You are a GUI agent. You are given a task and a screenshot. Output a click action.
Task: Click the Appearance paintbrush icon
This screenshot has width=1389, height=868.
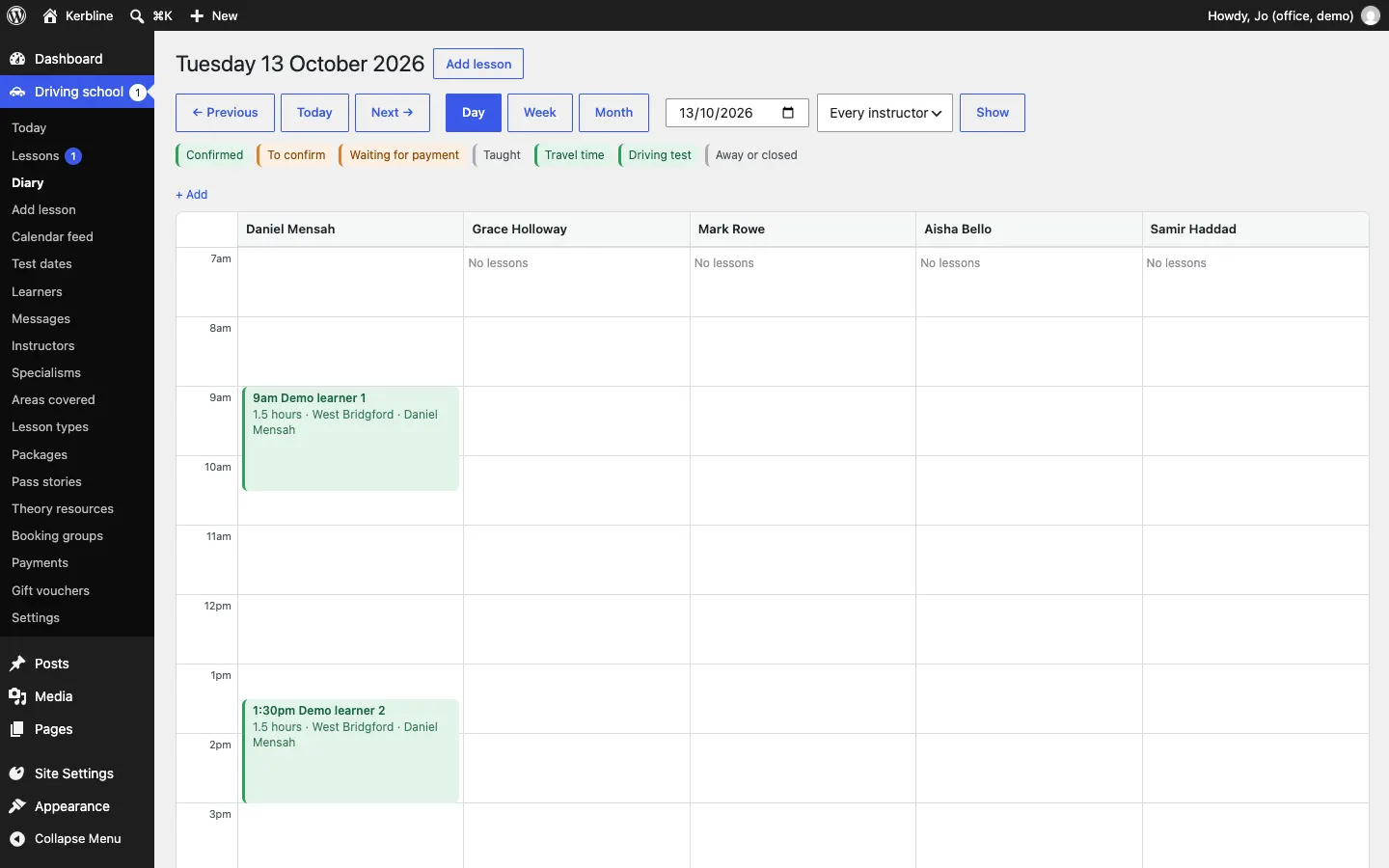[x=17, y=806]
